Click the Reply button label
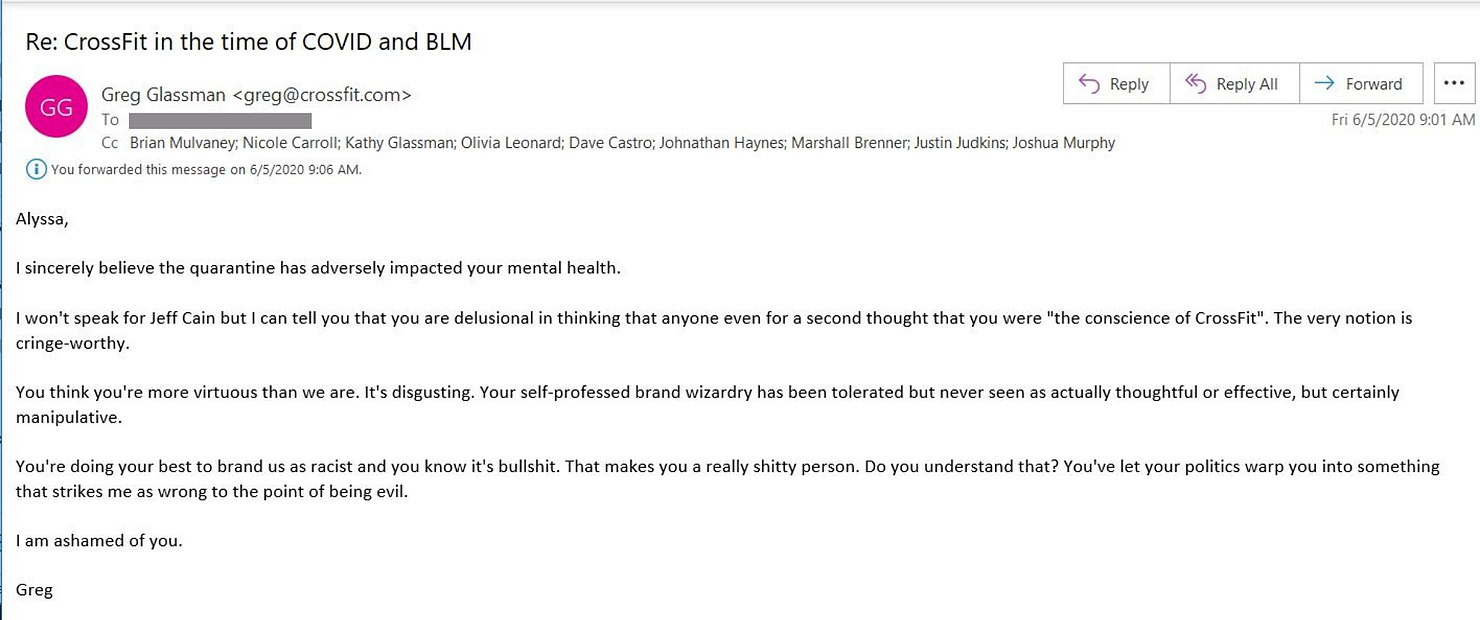This screenshot has width=1480, height=620. point(1129,85)
